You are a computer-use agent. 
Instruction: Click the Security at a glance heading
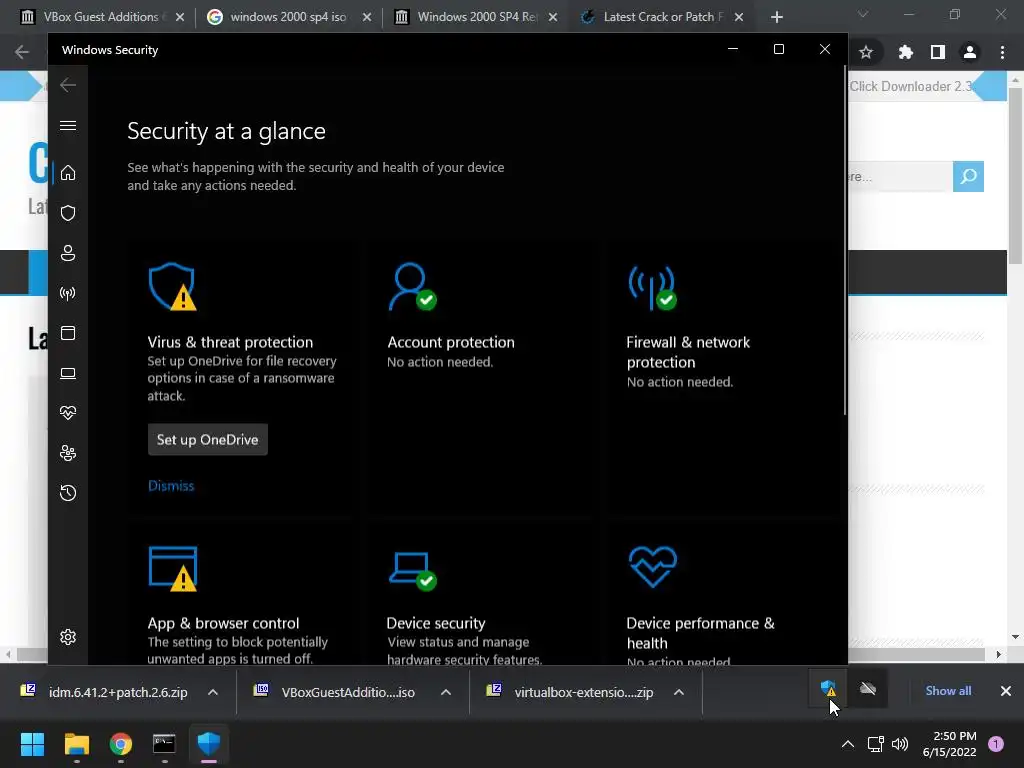227,131
